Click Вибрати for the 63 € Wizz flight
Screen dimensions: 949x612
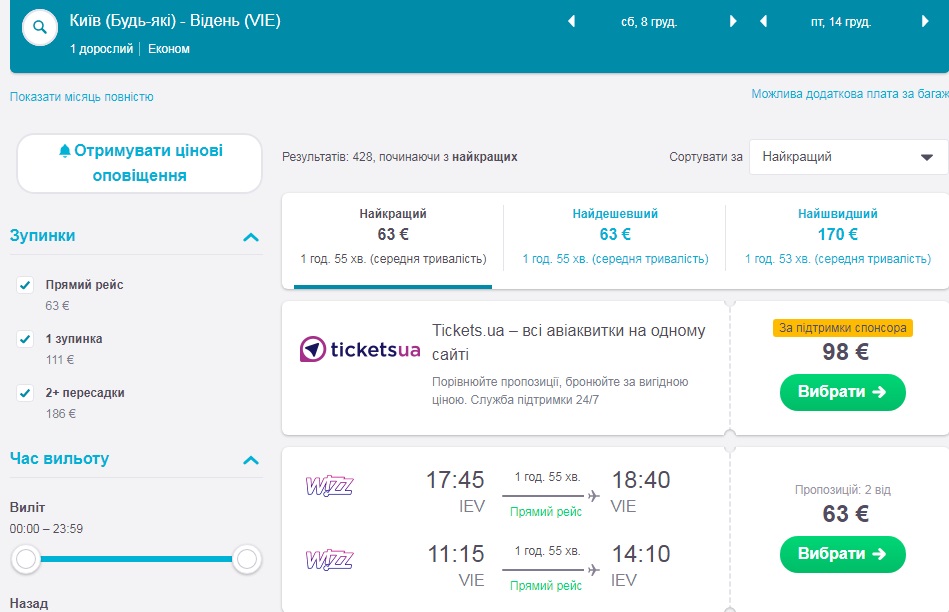[842, 554]
